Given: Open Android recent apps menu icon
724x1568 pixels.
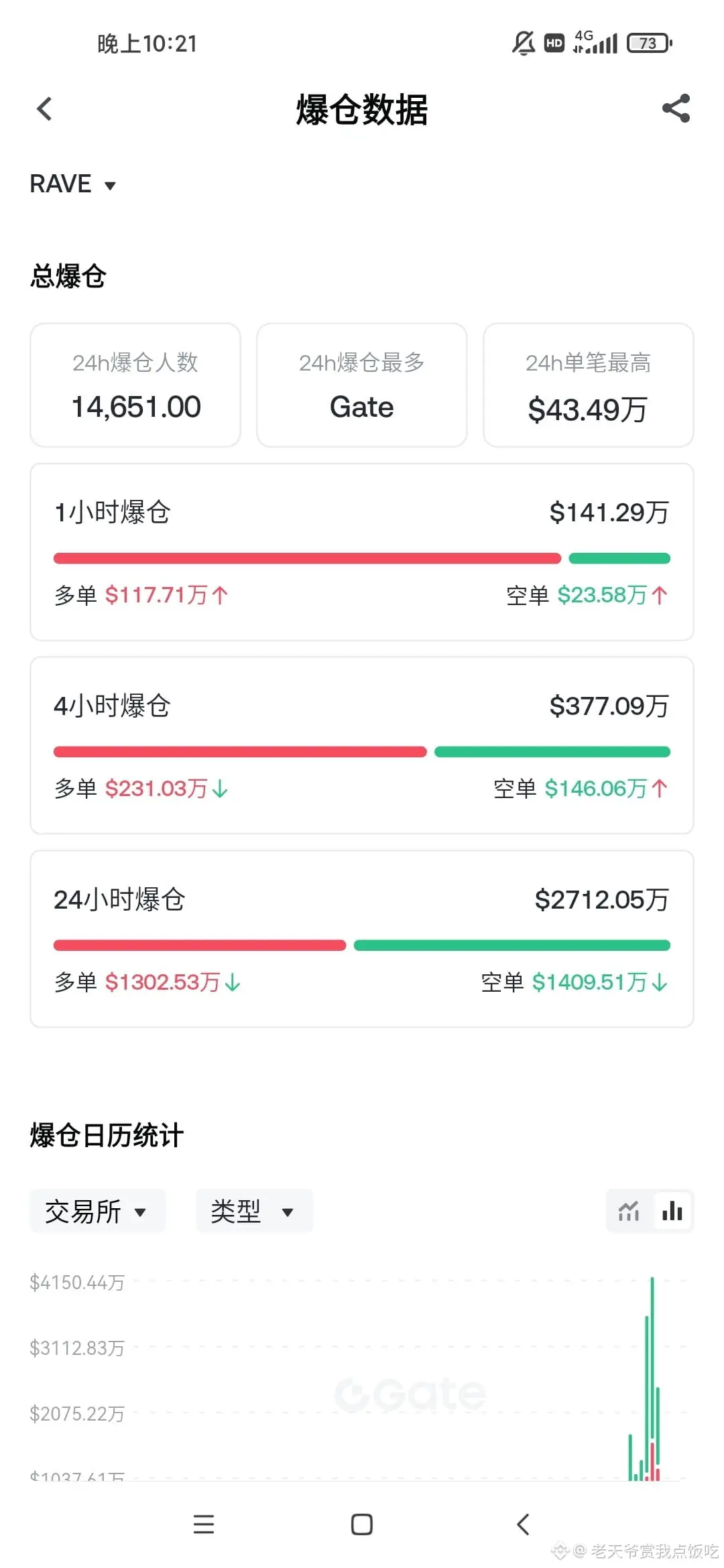Looking at the screenshot, I should [204, 1524].
